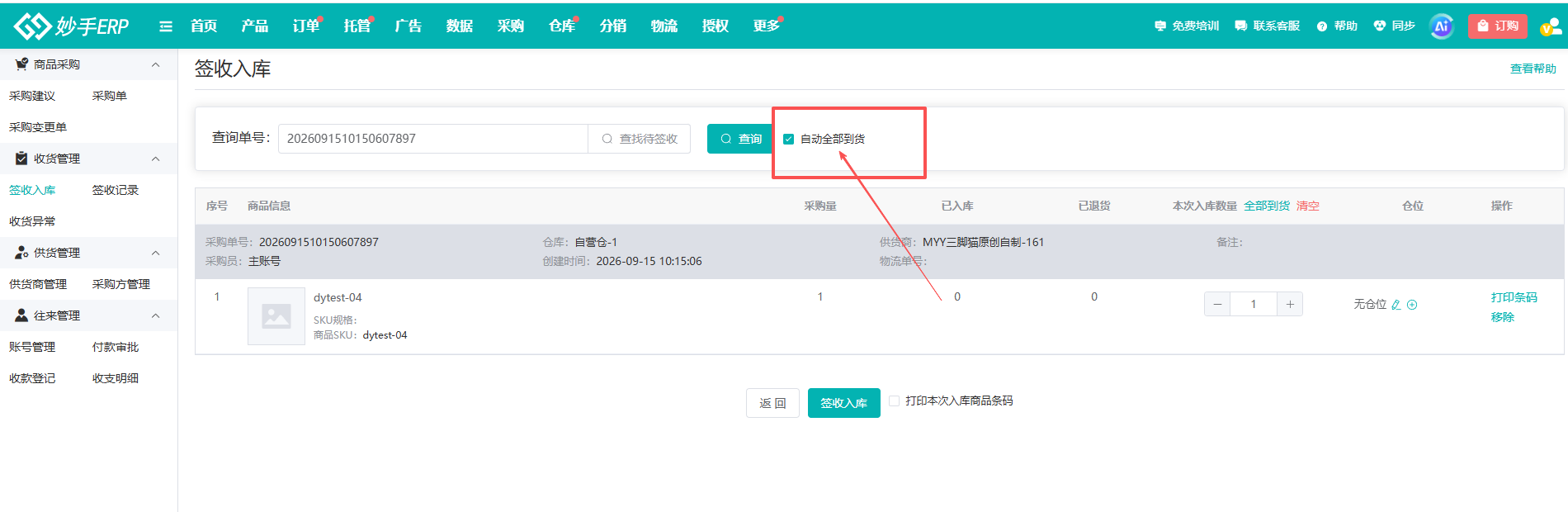Screen dimensions: 1568x512
Task: Click the 查询单号 input field
Action: pos(433,139)
